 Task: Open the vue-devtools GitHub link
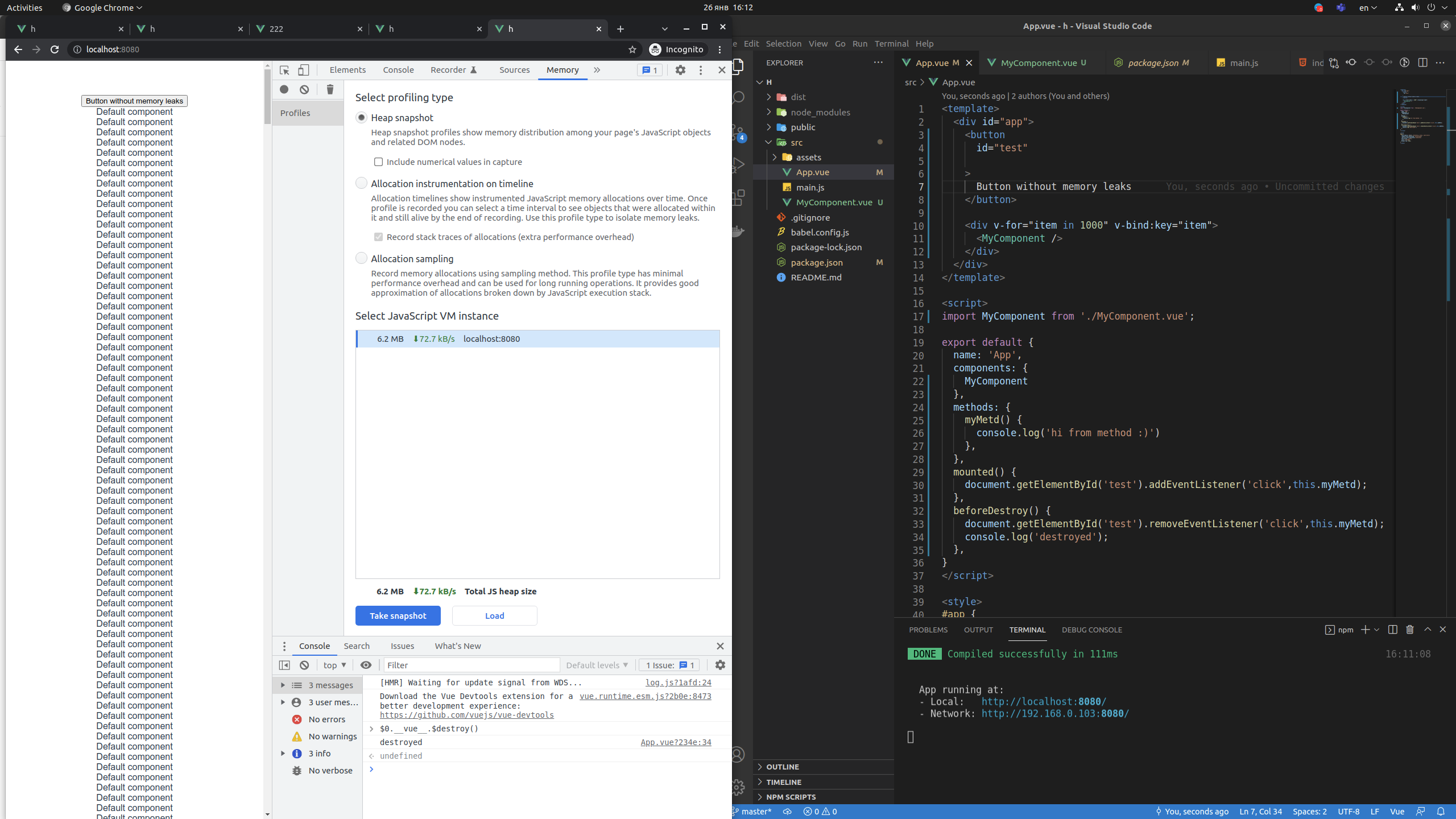(x=467, y=715)
